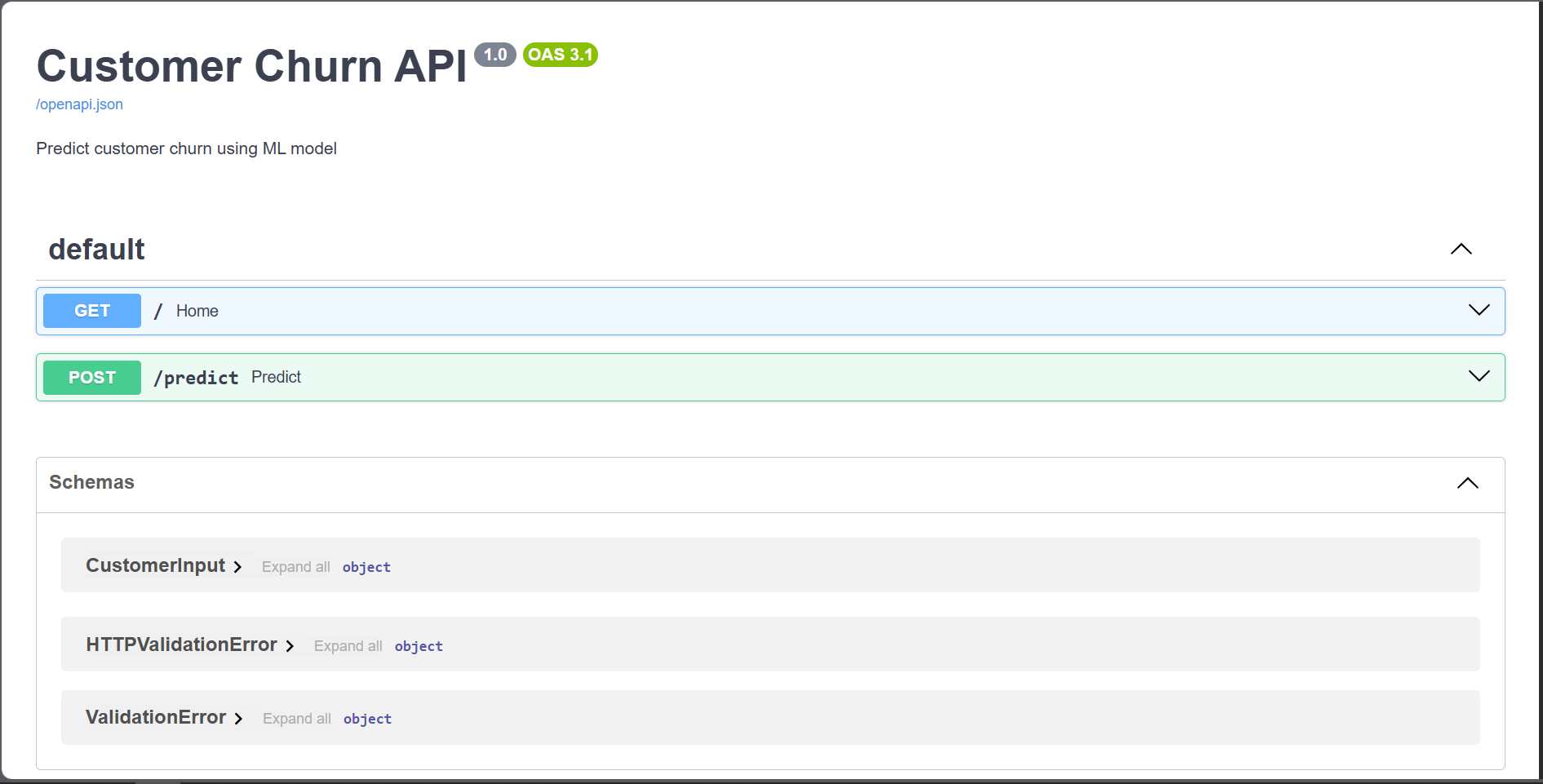1543x784 pixels.
Task: Click the Predict endpoint summary text
Action: pyautogui.click(x=276, y=377)
